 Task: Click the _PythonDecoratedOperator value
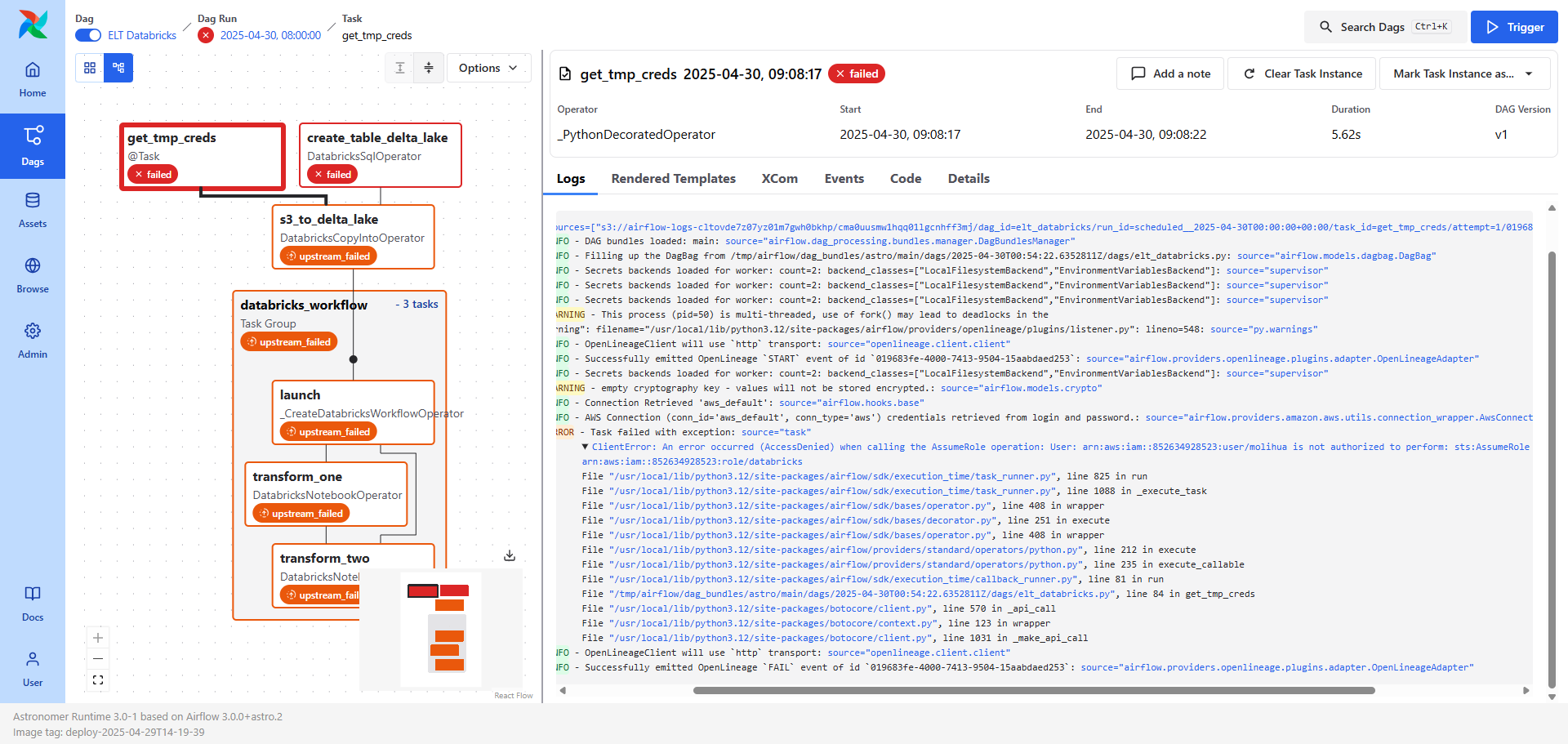[x=636, y=135]
